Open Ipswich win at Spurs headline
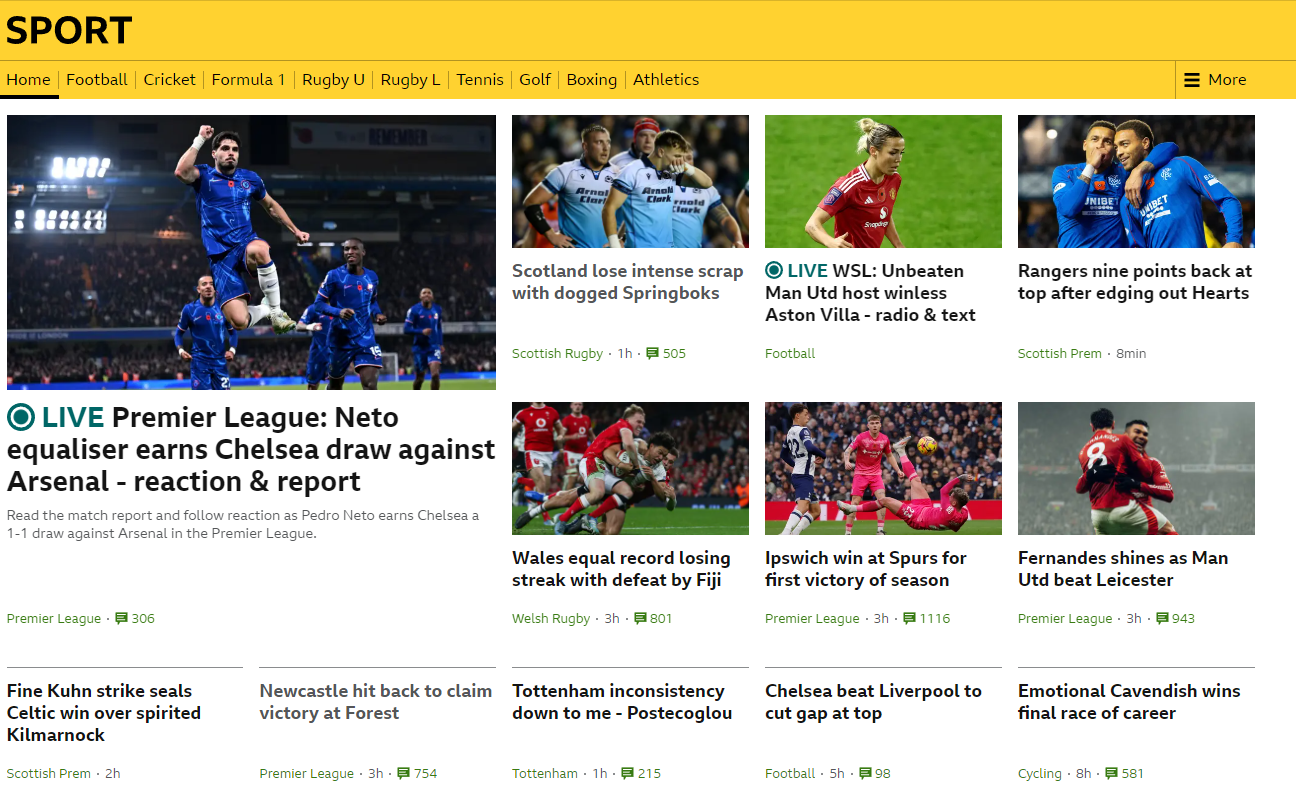Image resolution: width=1296 pixels, height=797 pixels. click(x=866, y=569)
